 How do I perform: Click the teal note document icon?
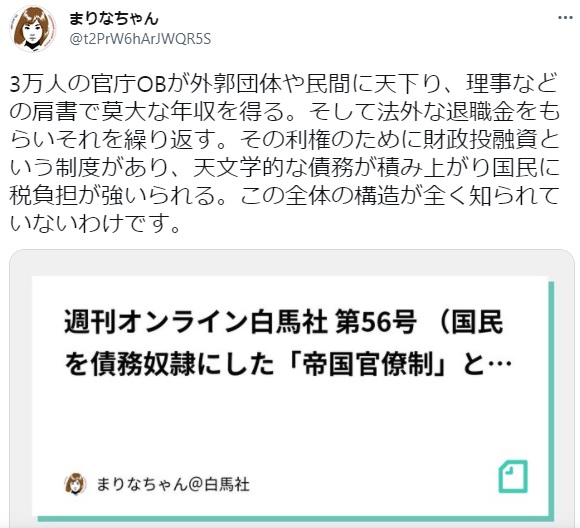[x=513, y=477]
